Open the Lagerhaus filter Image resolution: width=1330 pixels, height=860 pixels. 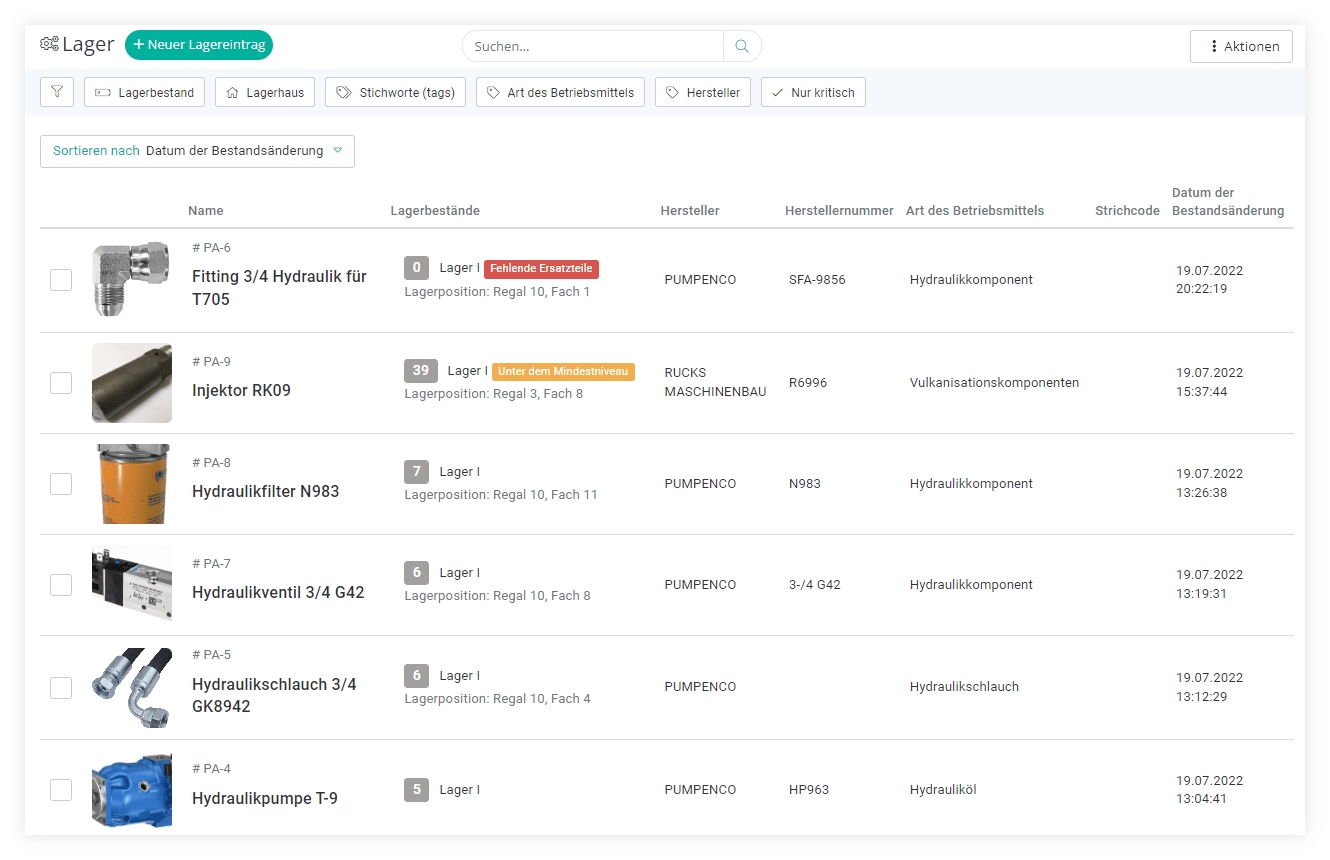pos(265,92)
